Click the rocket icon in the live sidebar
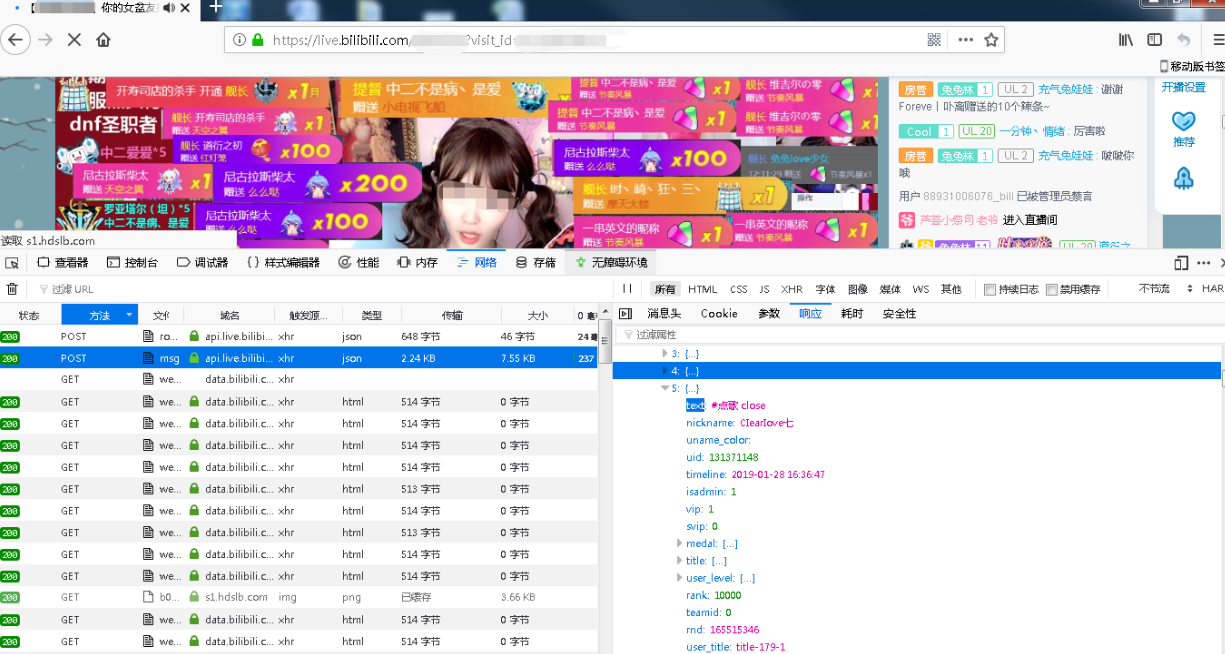The image size is (1225, 654). click(1183, 178)
